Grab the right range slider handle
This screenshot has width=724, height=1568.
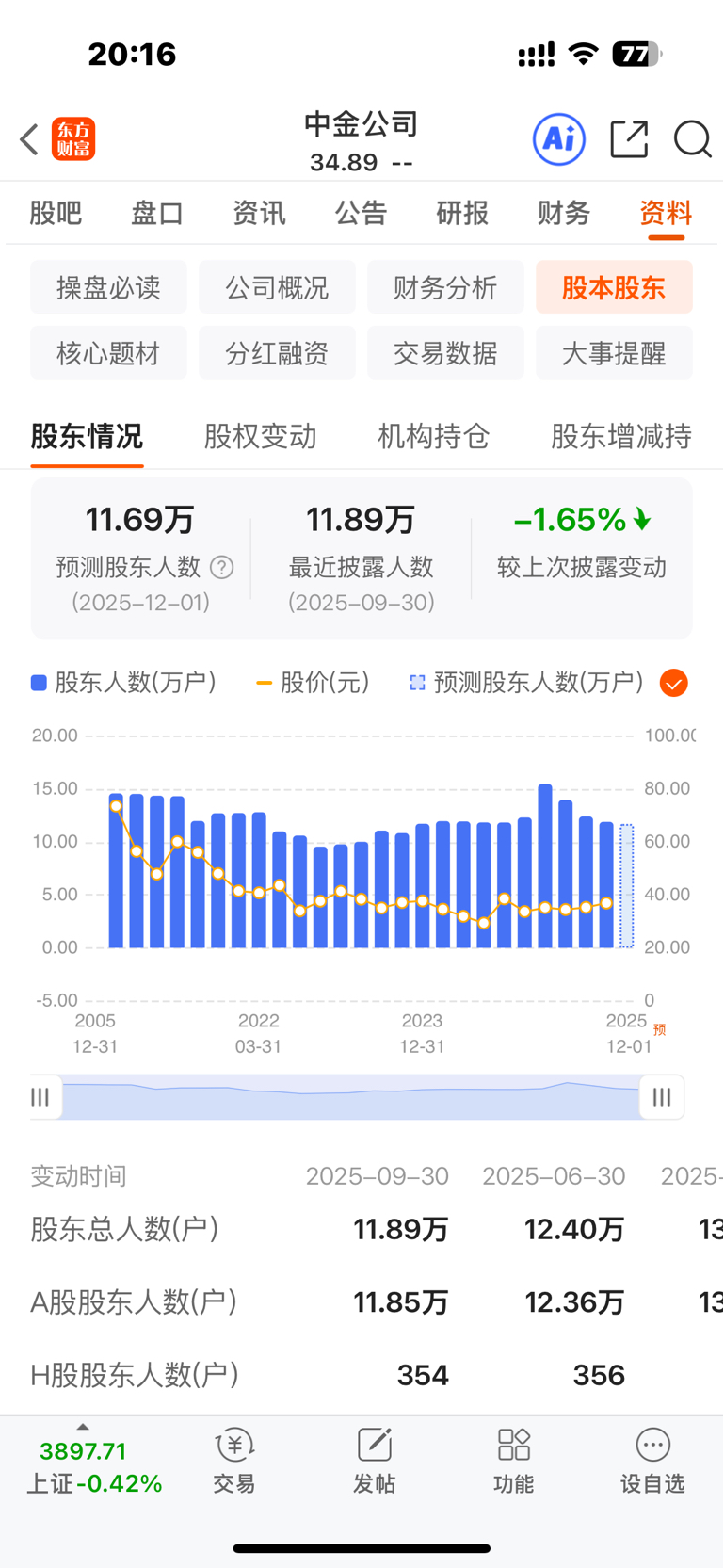tap(662, 1097)
